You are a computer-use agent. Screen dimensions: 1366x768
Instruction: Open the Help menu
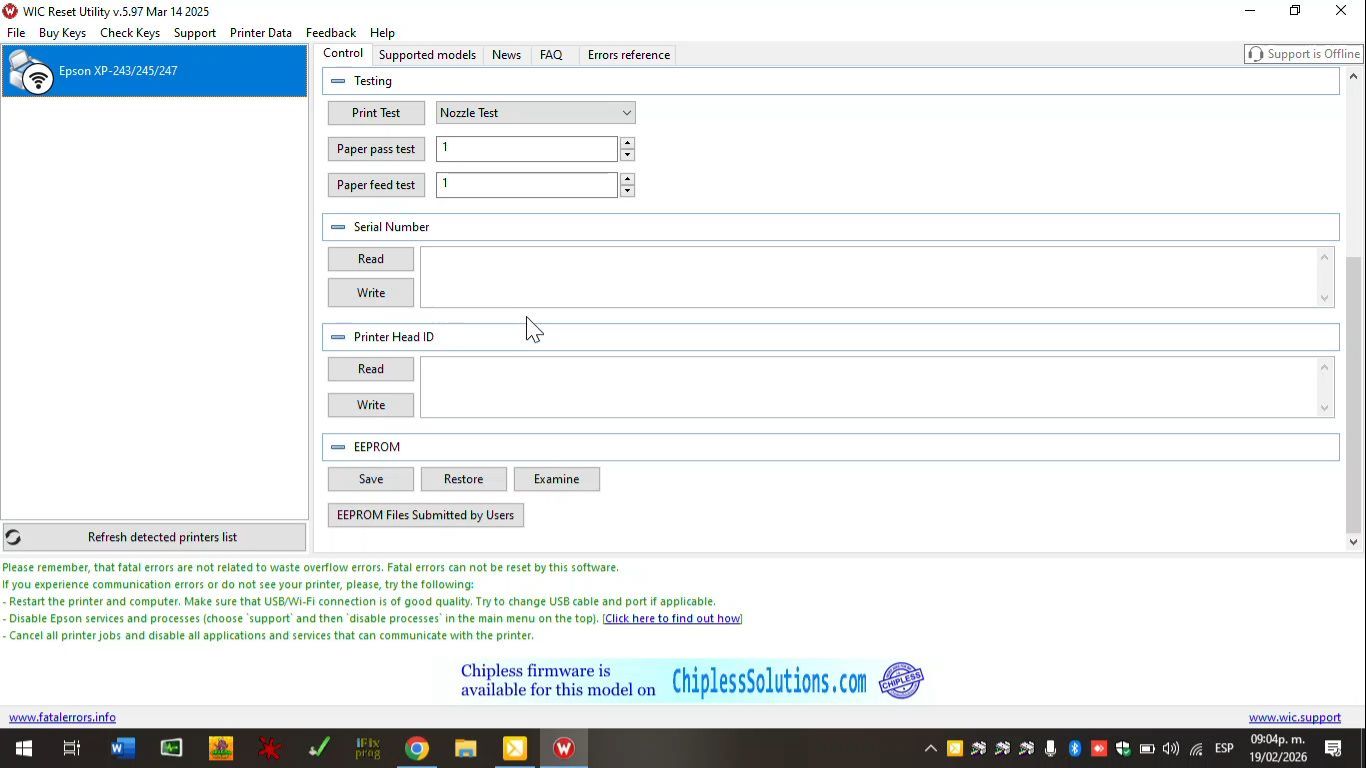tap(382, 33)
